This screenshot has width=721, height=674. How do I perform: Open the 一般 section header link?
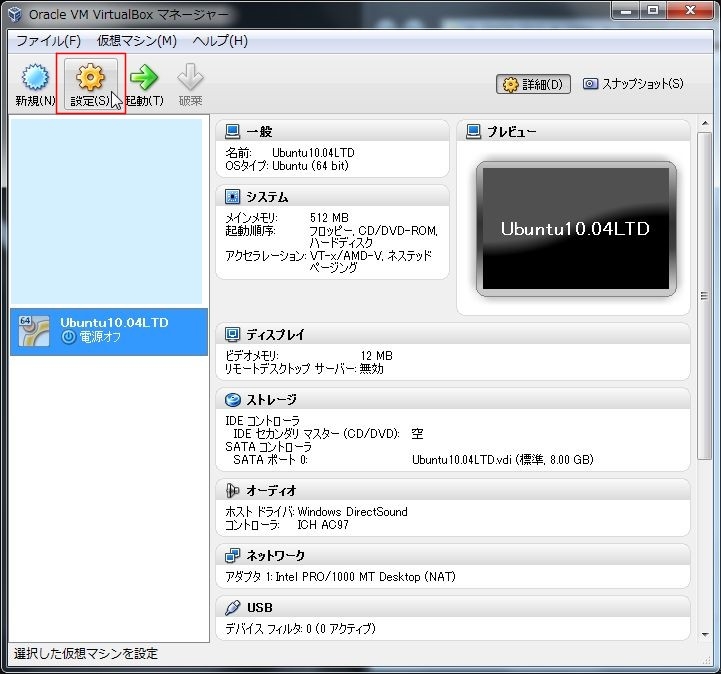tap(259, 132)
